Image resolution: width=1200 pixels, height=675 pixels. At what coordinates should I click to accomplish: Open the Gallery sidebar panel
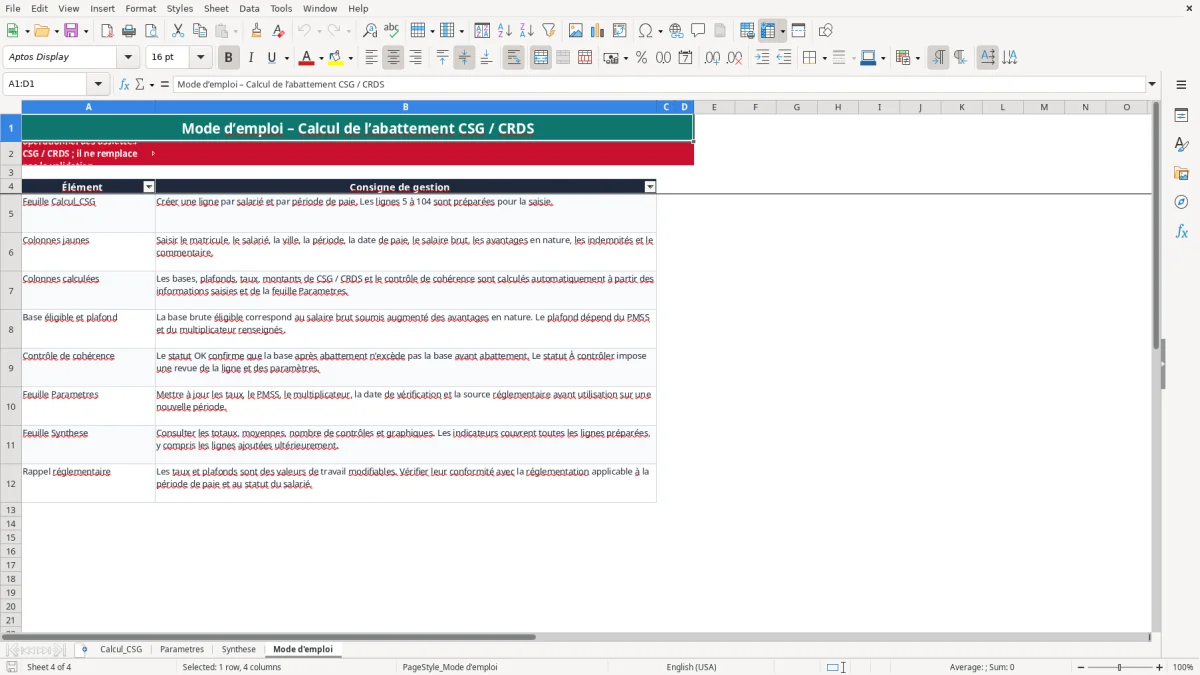1181,173
